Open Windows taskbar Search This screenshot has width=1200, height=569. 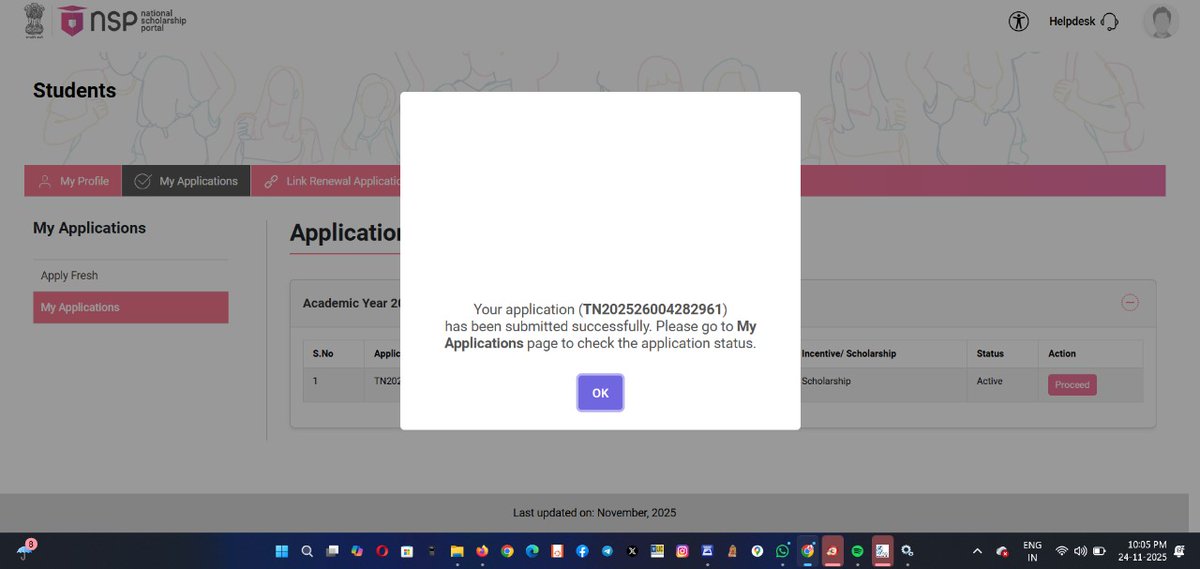pos(307,551)
